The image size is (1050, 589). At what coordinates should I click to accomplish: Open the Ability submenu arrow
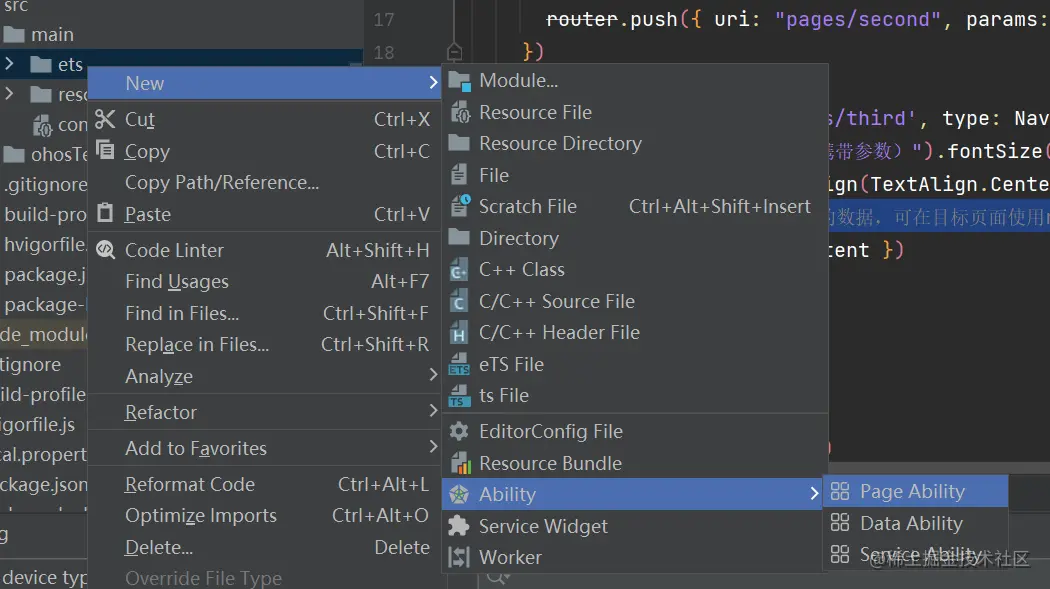click(814, 494)
